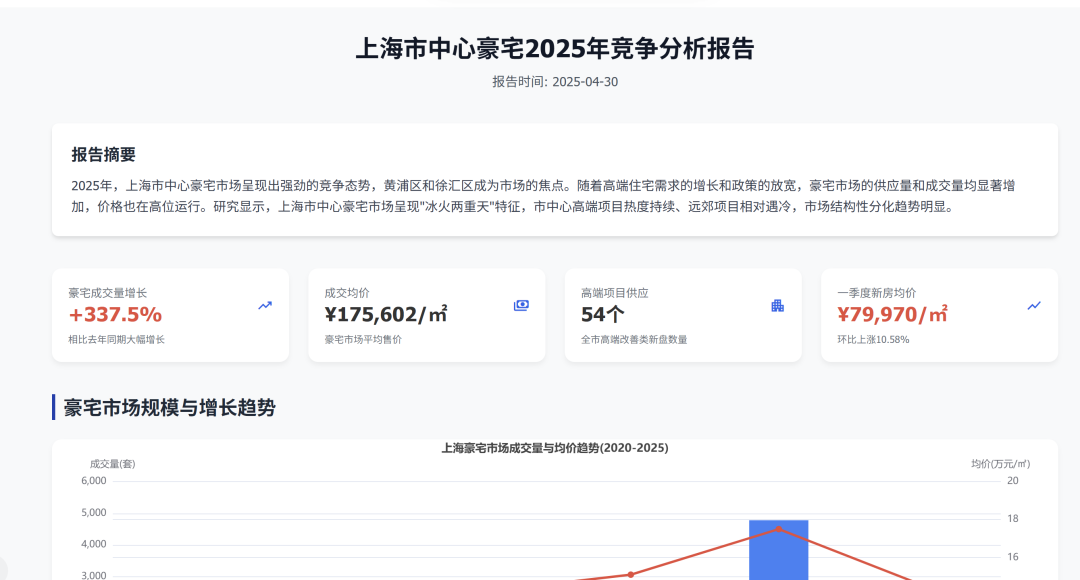Click the ¥175,602/㎡ value

coord(386,315)
